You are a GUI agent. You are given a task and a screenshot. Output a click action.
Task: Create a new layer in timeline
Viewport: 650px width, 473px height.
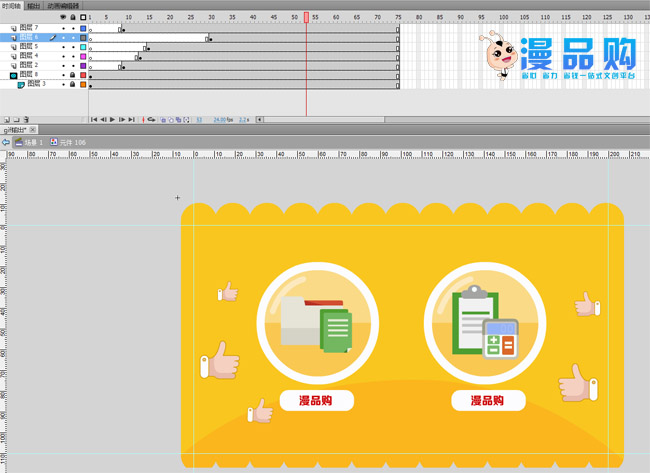[x=7, y=119]
